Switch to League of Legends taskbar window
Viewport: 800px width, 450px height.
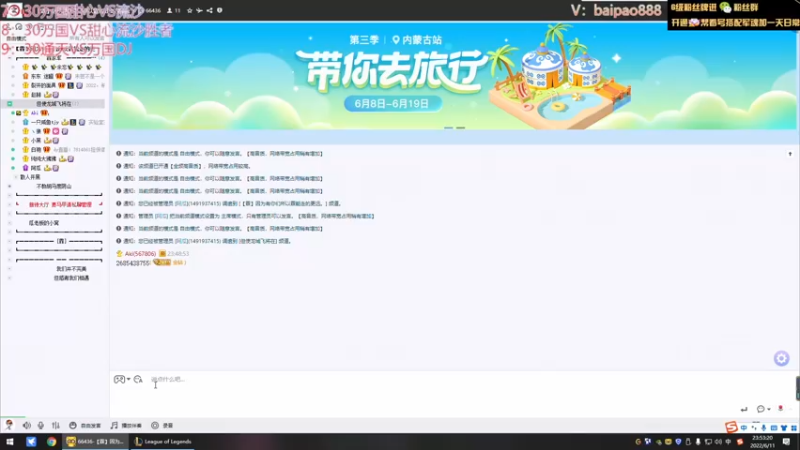point(163,442)
